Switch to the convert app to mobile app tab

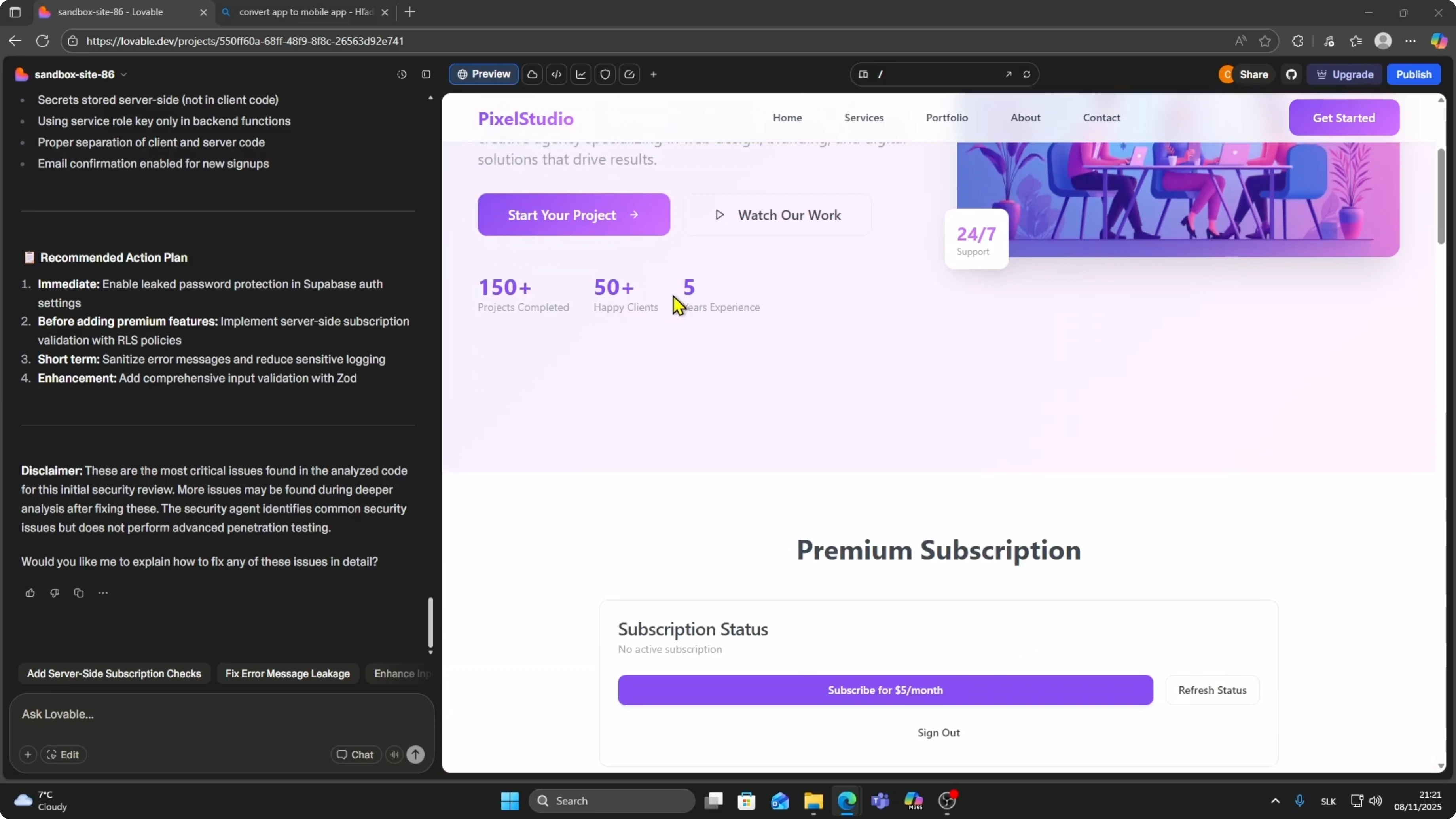306,12
